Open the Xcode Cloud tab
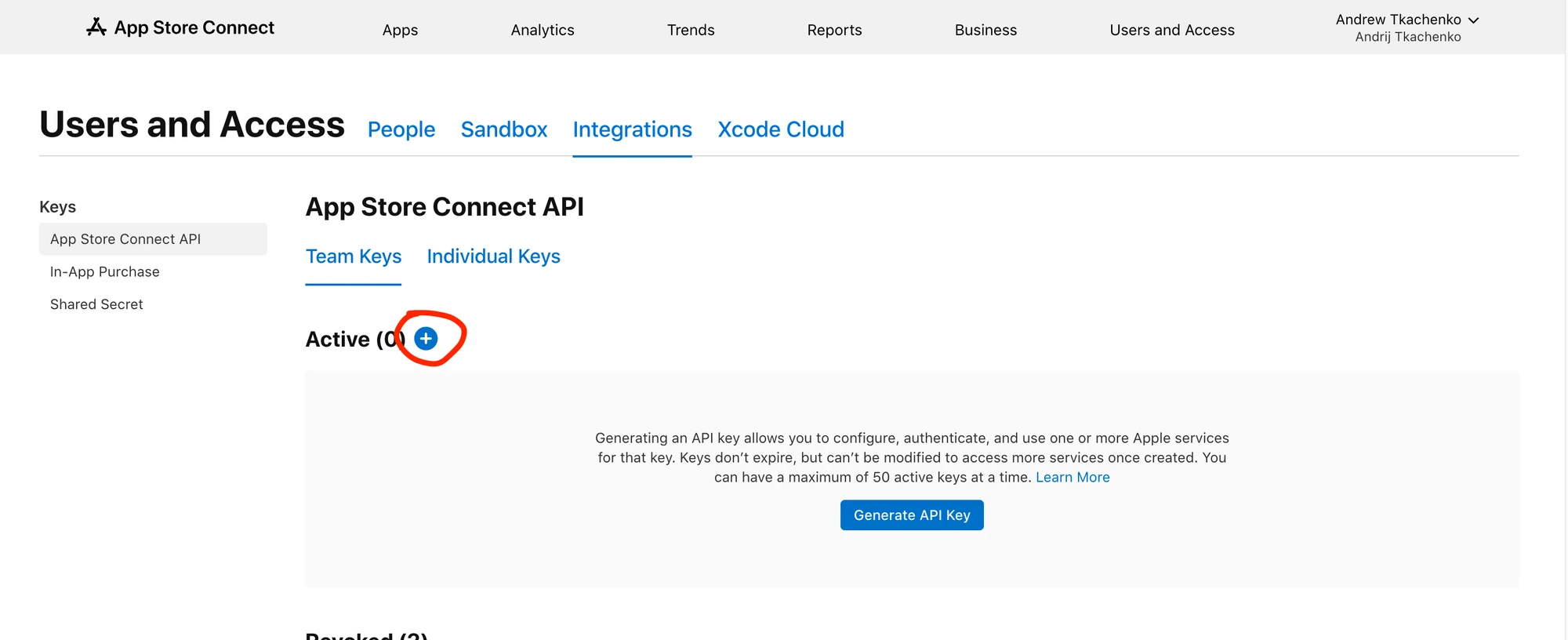The height and width of the screenshot is (640, 1568). coord(781,129)
